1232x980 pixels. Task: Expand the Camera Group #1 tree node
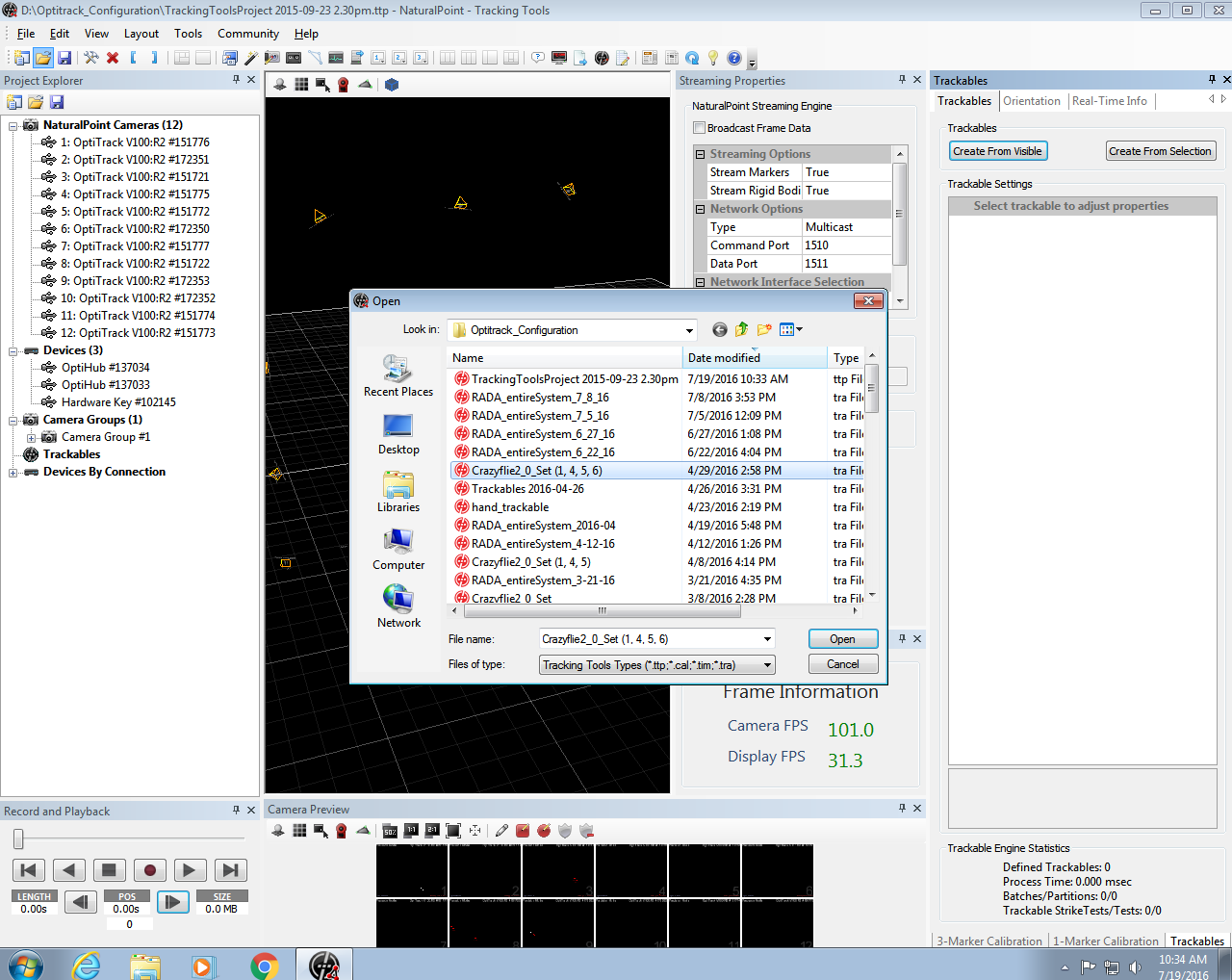(31, 437)
